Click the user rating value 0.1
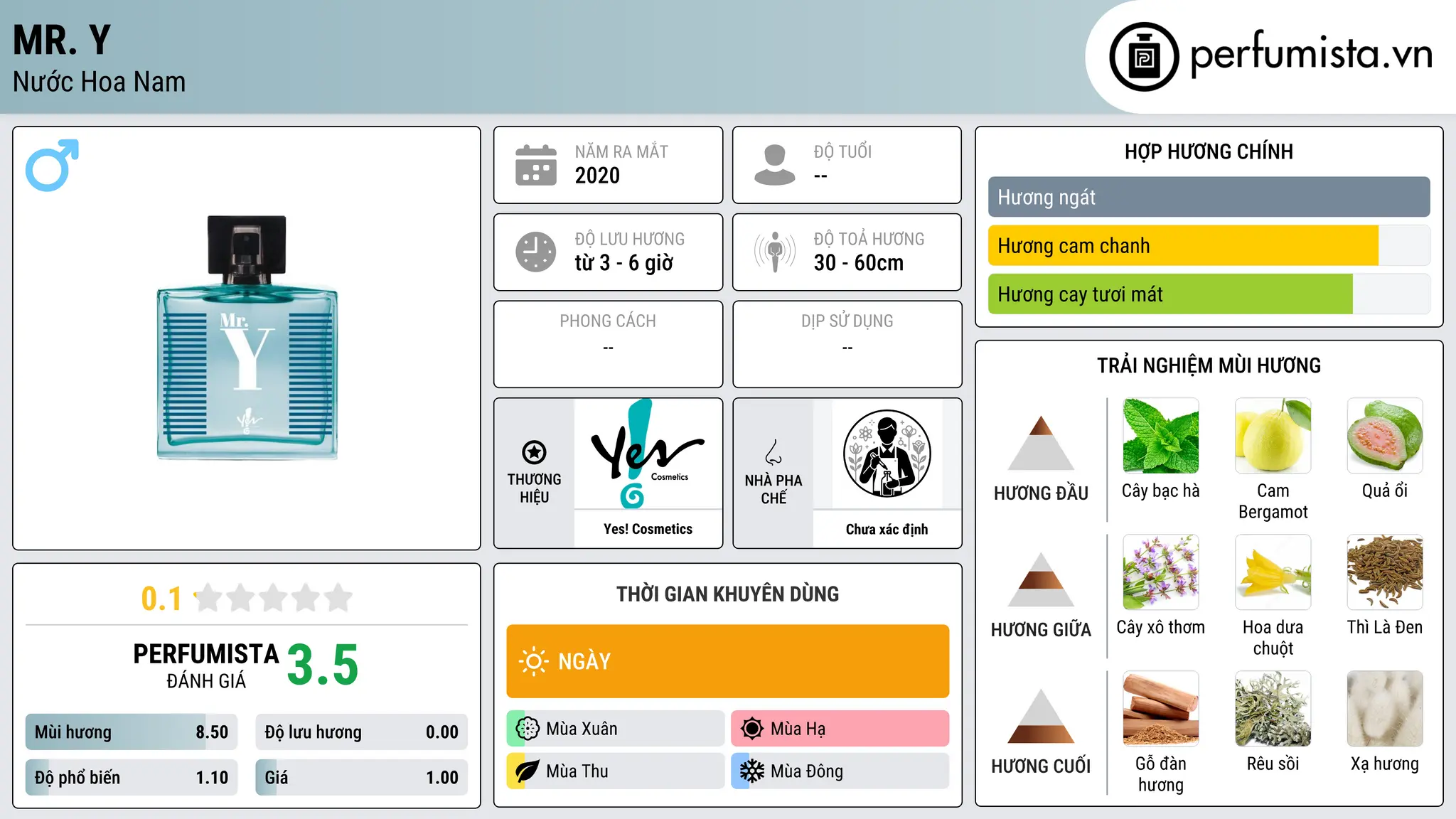The image size is (1456, 819). pyautogui.click(x=161, y=599)
